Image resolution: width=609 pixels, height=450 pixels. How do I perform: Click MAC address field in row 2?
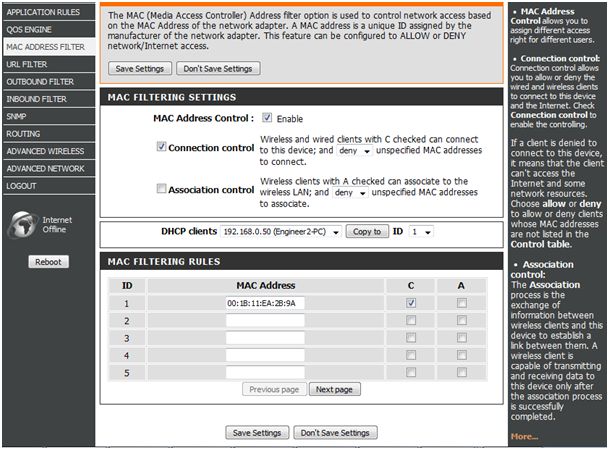coord(265,320)
